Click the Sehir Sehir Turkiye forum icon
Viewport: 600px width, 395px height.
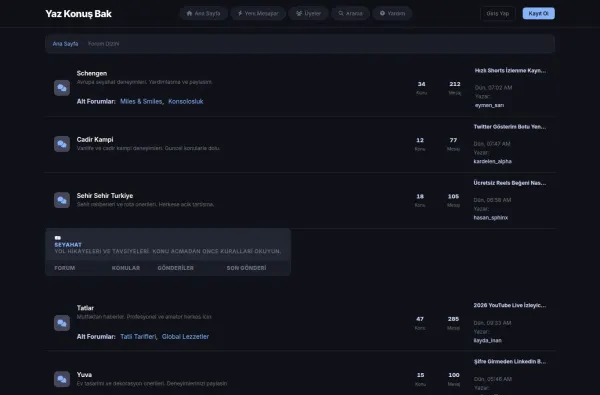click(62, 200)
